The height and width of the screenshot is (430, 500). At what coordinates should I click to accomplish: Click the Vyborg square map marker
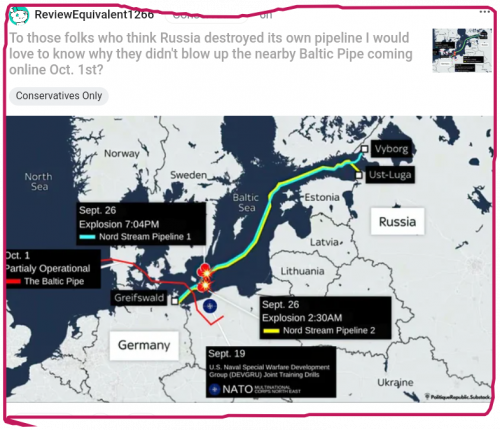click(x=365, y=149)
